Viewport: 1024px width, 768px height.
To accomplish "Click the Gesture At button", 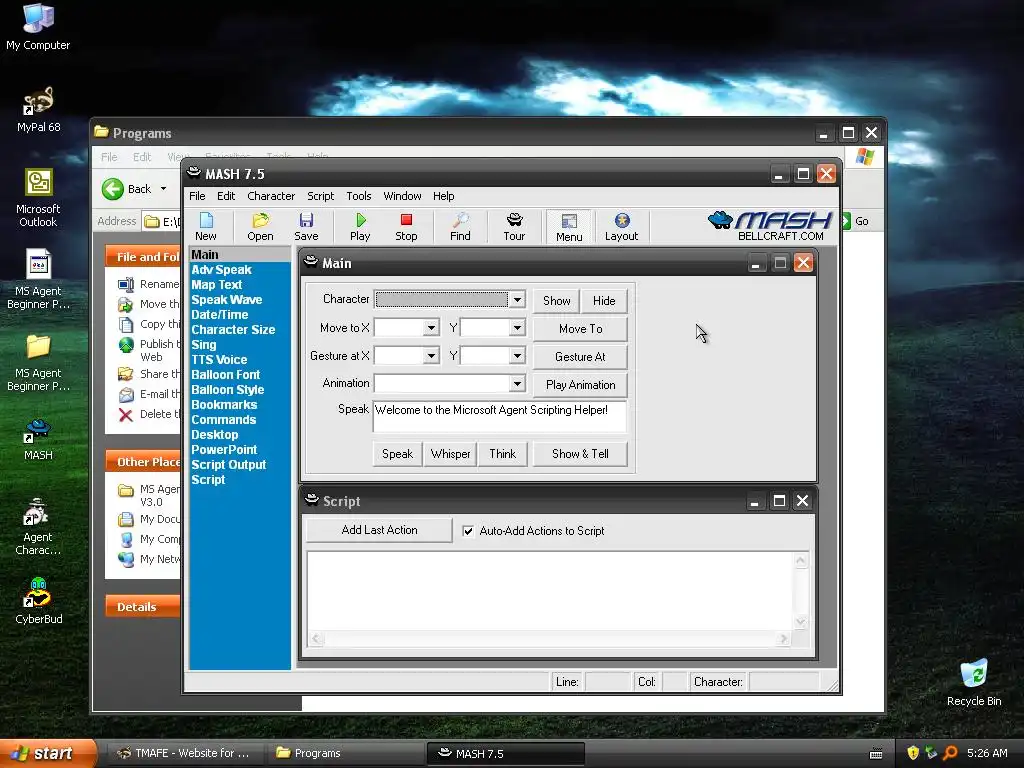I will coord(581,357).
